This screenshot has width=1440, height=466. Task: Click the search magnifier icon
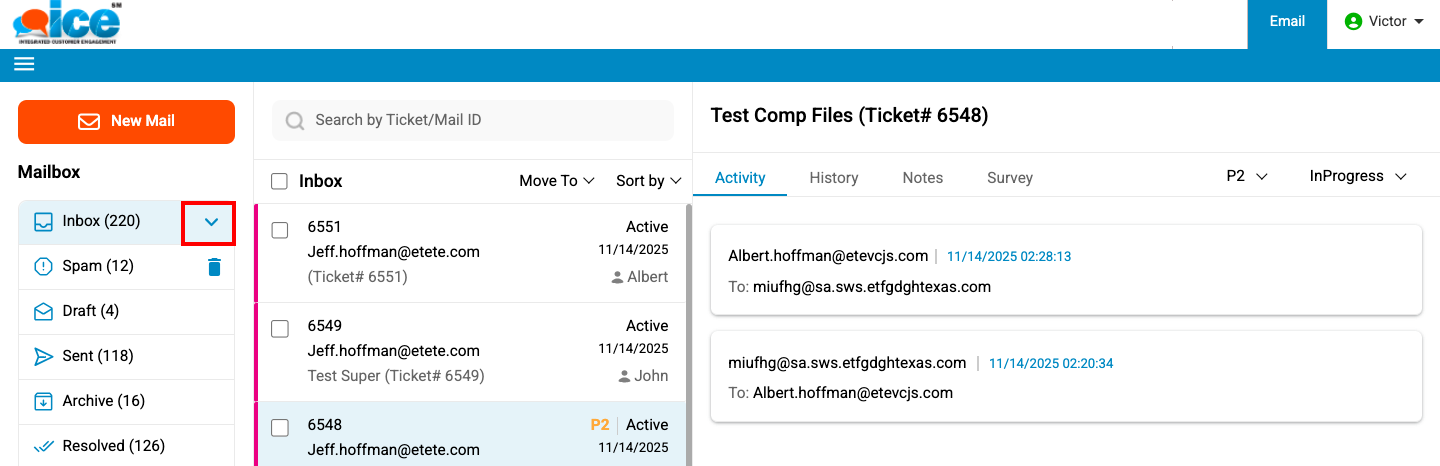click(295, 121)
